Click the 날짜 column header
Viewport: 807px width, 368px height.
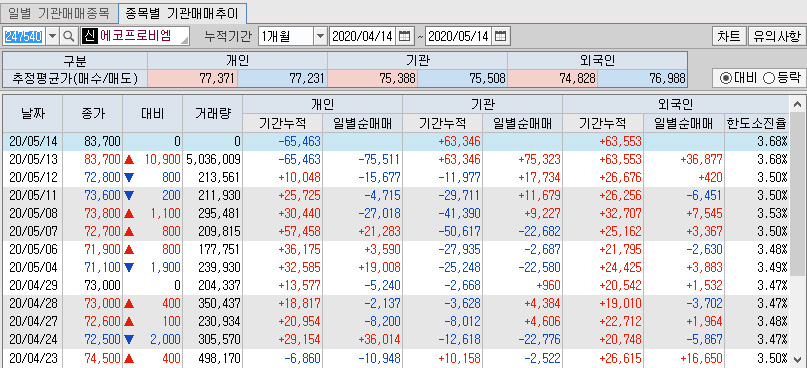32,114
